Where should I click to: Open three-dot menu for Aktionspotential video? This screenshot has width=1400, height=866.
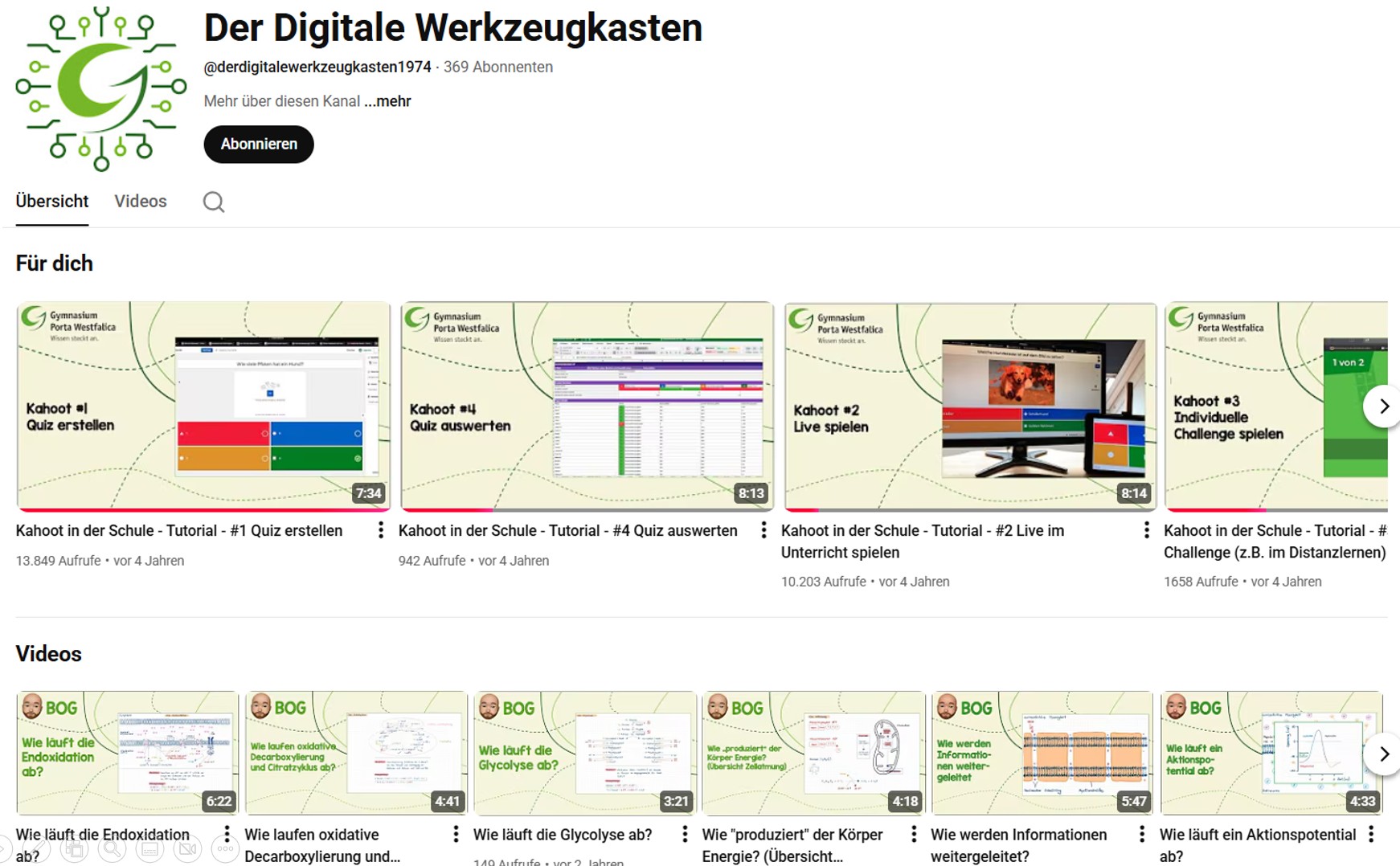[1371, 834]
